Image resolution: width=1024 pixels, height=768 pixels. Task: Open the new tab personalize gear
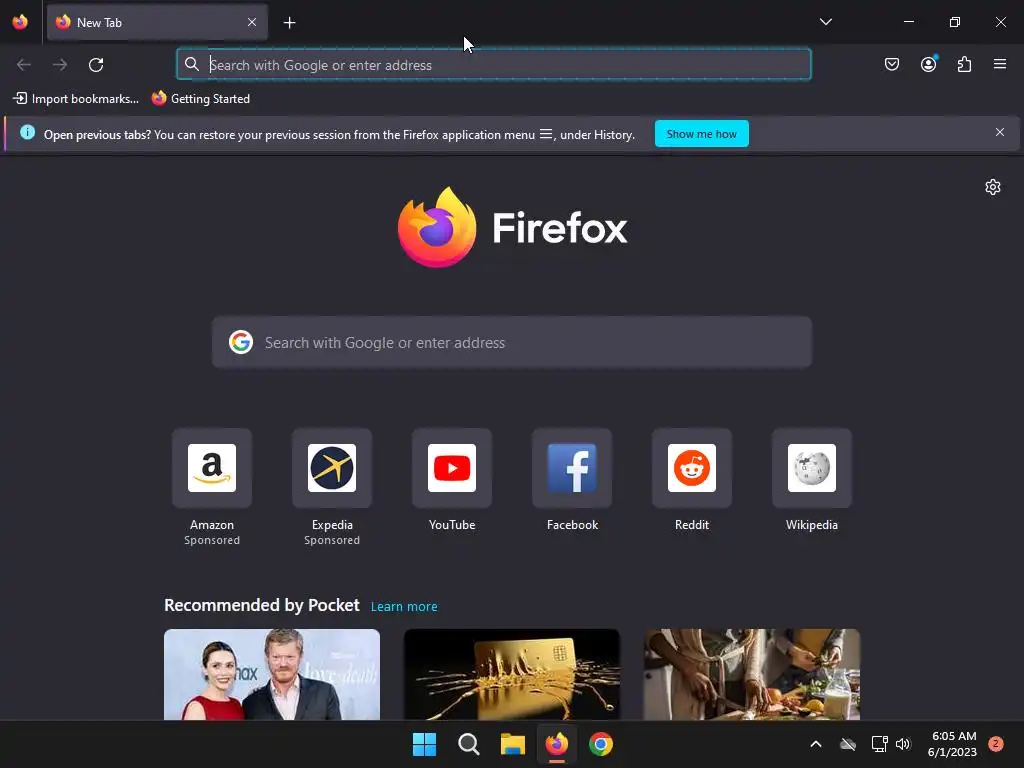click(993, 187)
